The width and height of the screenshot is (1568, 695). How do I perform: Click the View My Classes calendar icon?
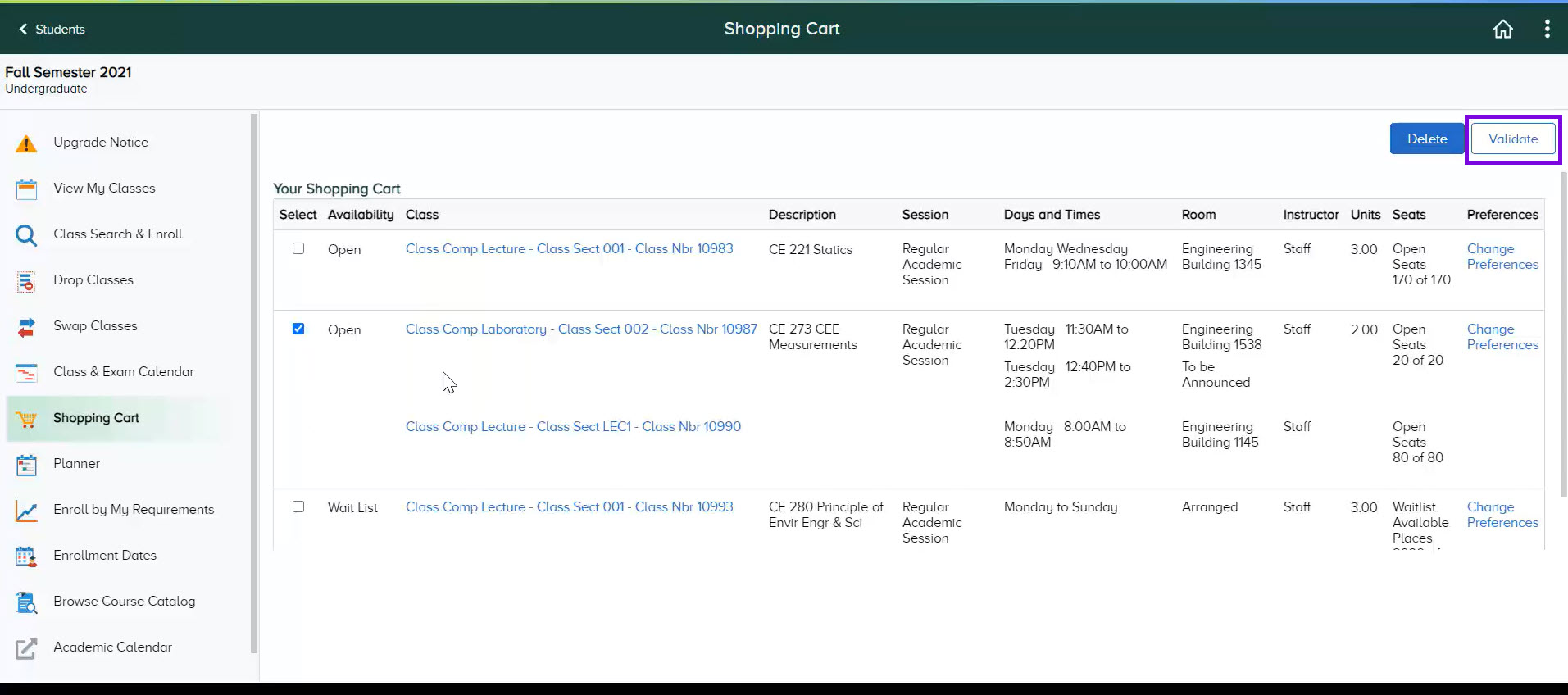coord(26,189)
